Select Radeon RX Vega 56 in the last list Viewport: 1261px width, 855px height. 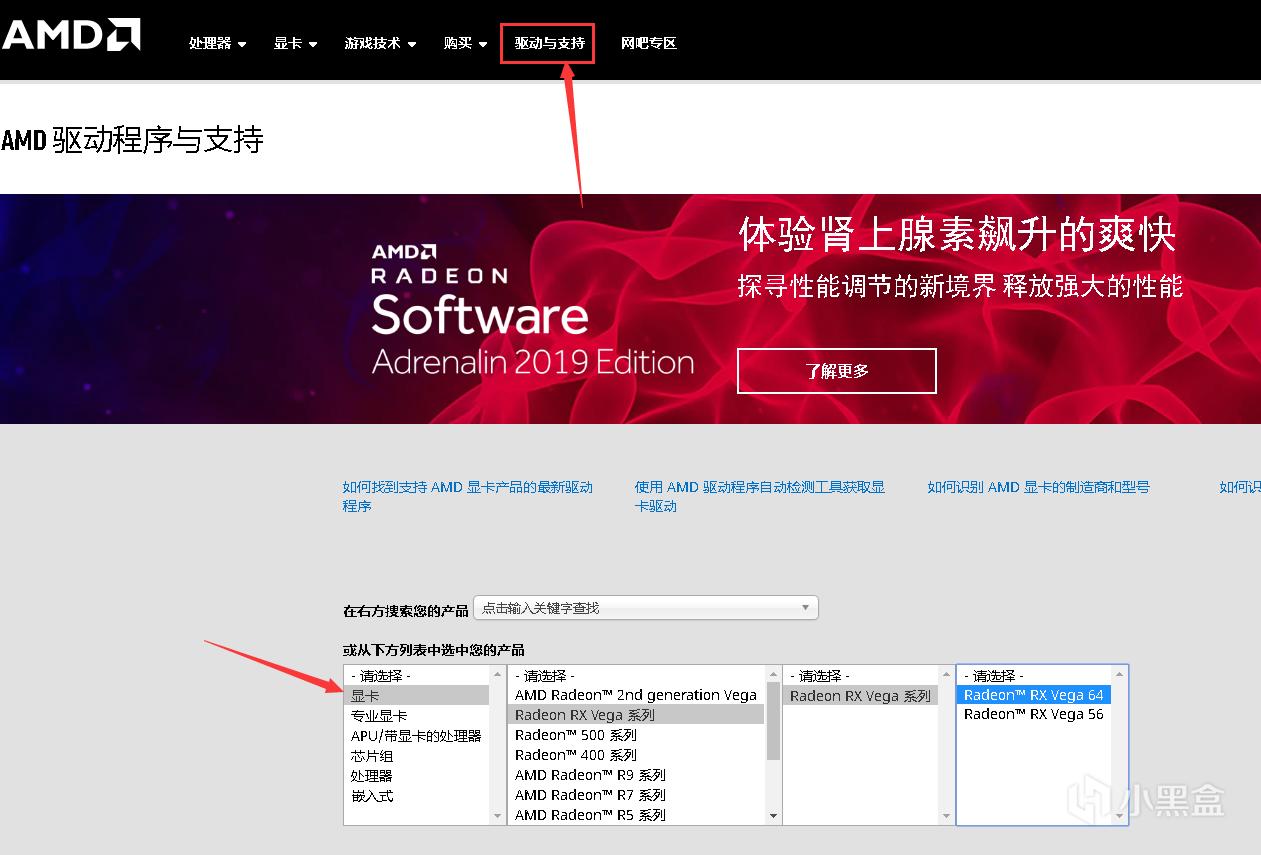click(1033, 713)
